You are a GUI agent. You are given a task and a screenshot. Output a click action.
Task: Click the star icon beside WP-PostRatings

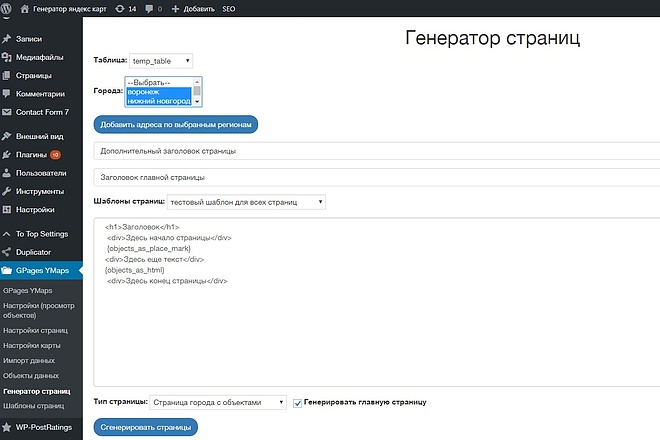6,427
